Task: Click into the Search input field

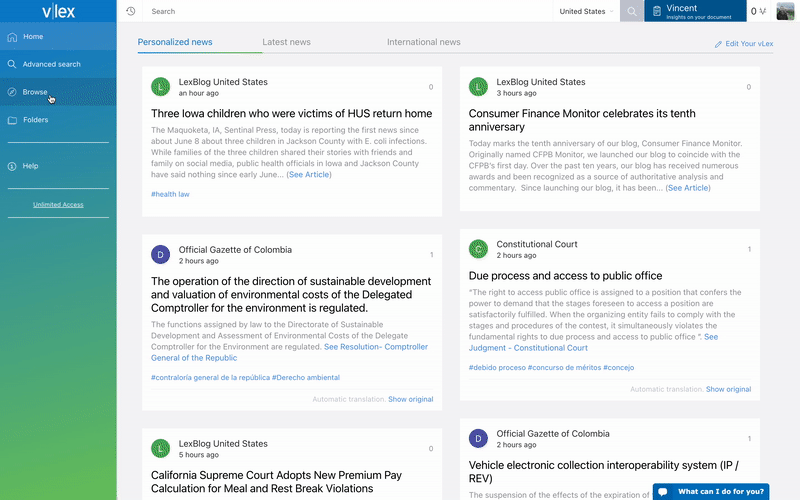Action: click(x=349, y=11)
